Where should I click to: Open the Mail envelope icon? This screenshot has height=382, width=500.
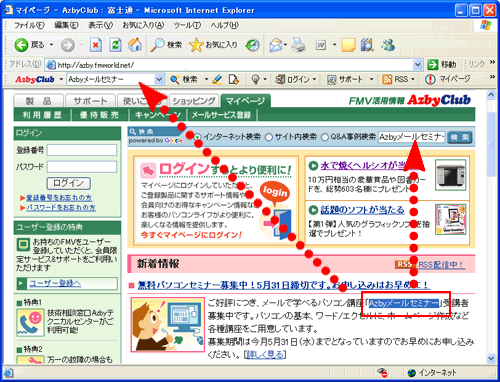(276, 45)
